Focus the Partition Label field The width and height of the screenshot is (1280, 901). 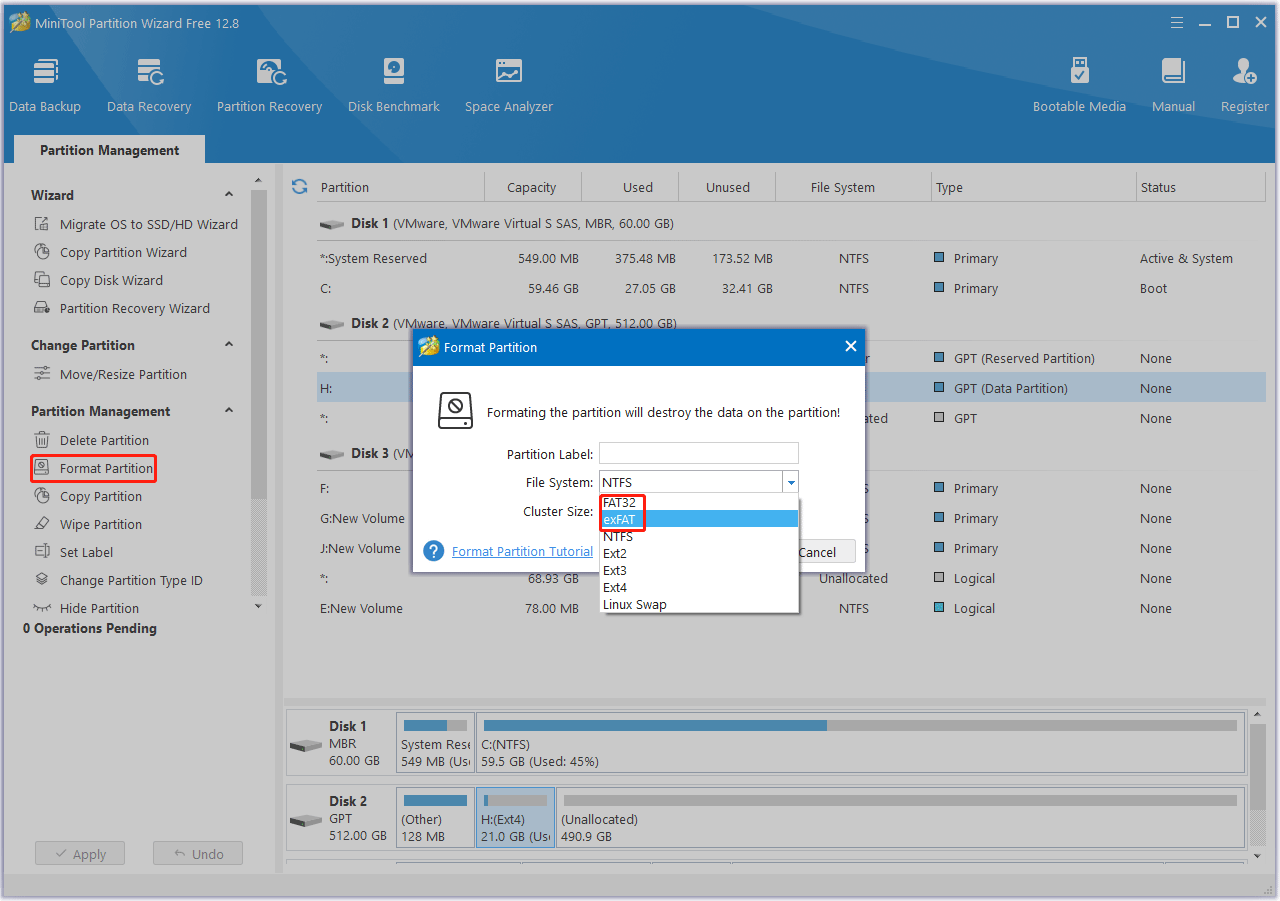click(699, 454)
